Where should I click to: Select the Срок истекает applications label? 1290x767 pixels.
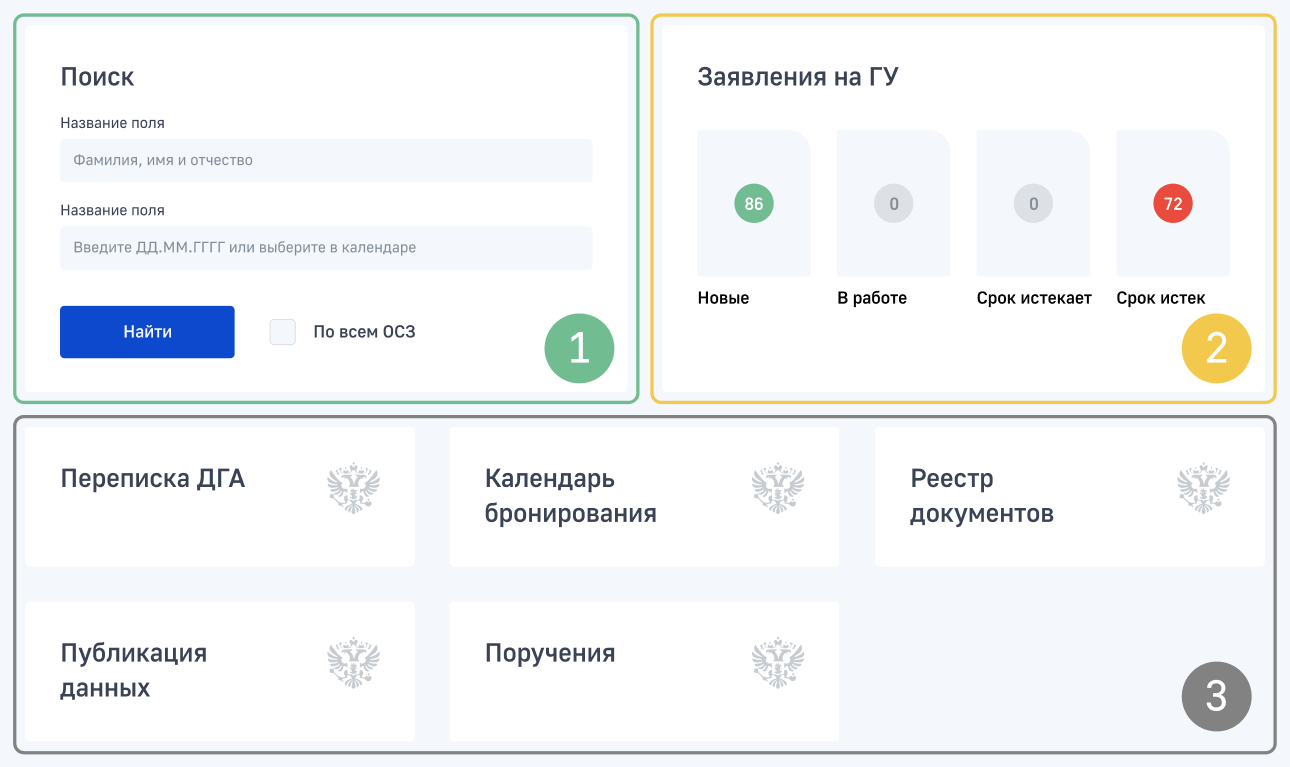(x=1034, y=298)
